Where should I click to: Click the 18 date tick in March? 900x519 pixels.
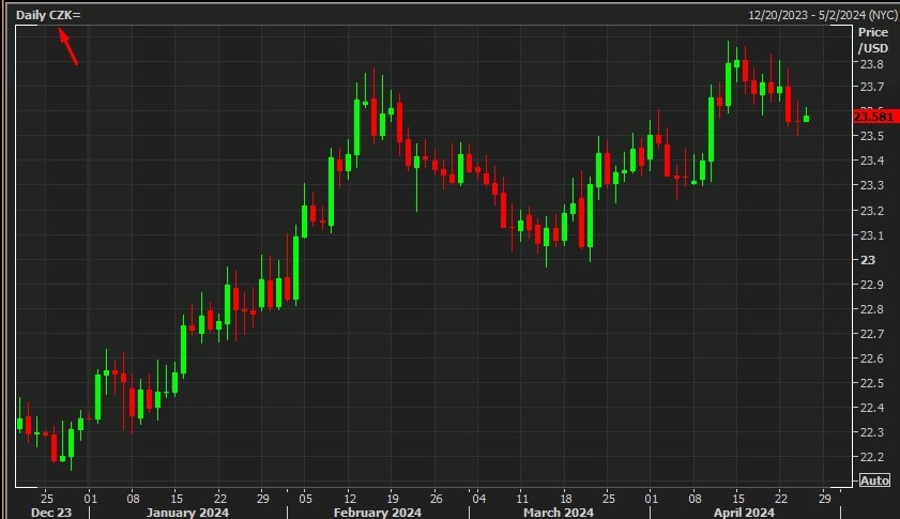pyautogui.click(x=565, y=498)
